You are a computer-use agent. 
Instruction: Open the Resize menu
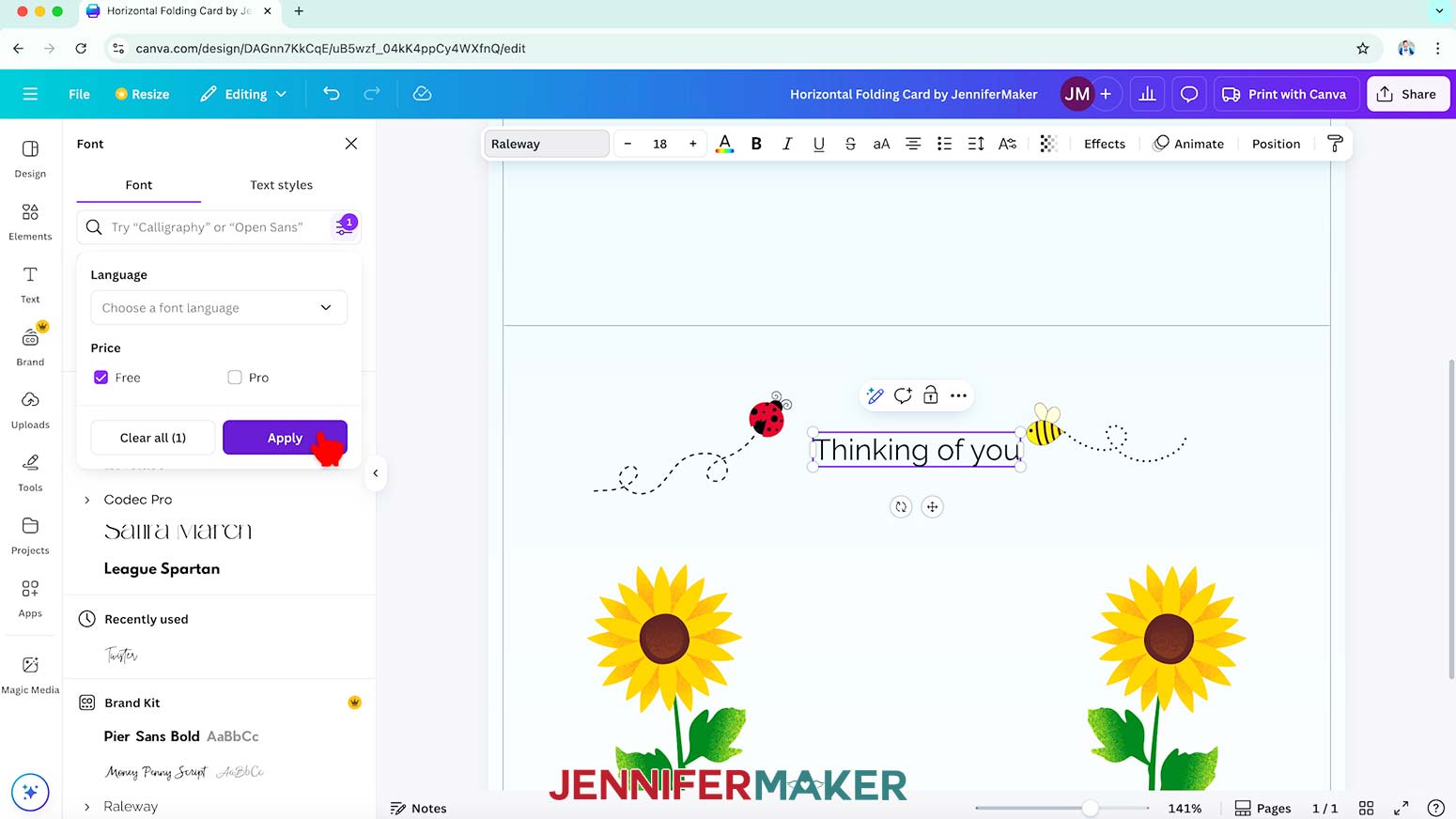[142, 94]
